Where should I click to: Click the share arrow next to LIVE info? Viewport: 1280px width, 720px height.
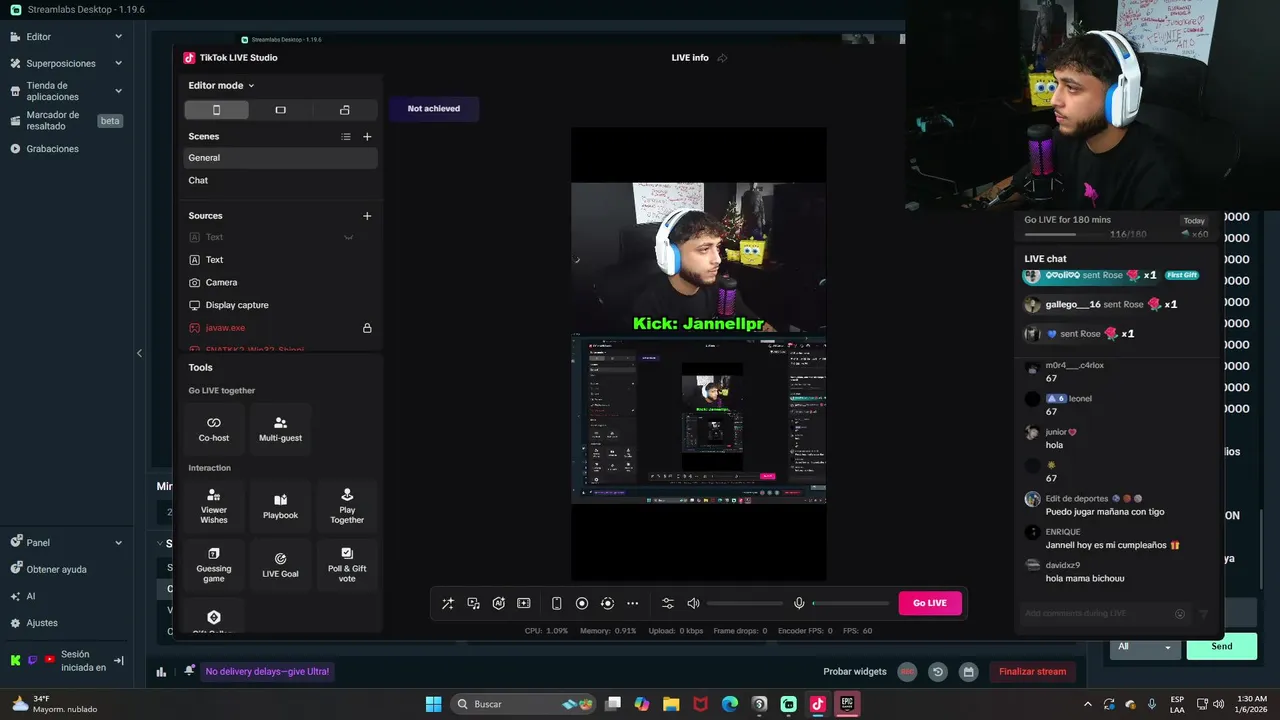(722, 58)
